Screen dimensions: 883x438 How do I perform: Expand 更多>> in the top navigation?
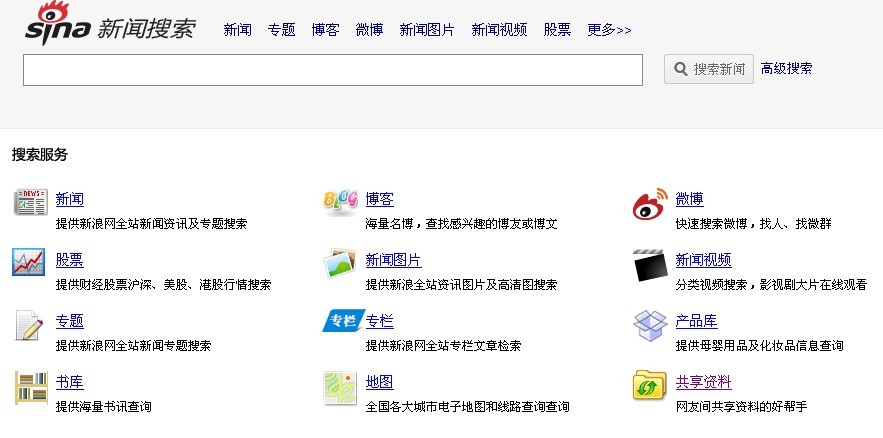(609, 30)
